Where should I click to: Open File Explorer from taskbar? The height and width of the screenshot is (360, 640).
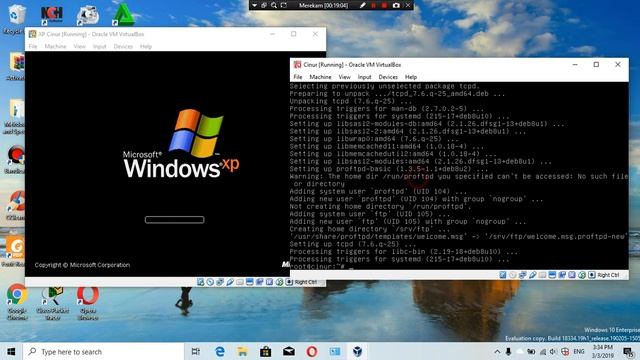click(242, 351)
